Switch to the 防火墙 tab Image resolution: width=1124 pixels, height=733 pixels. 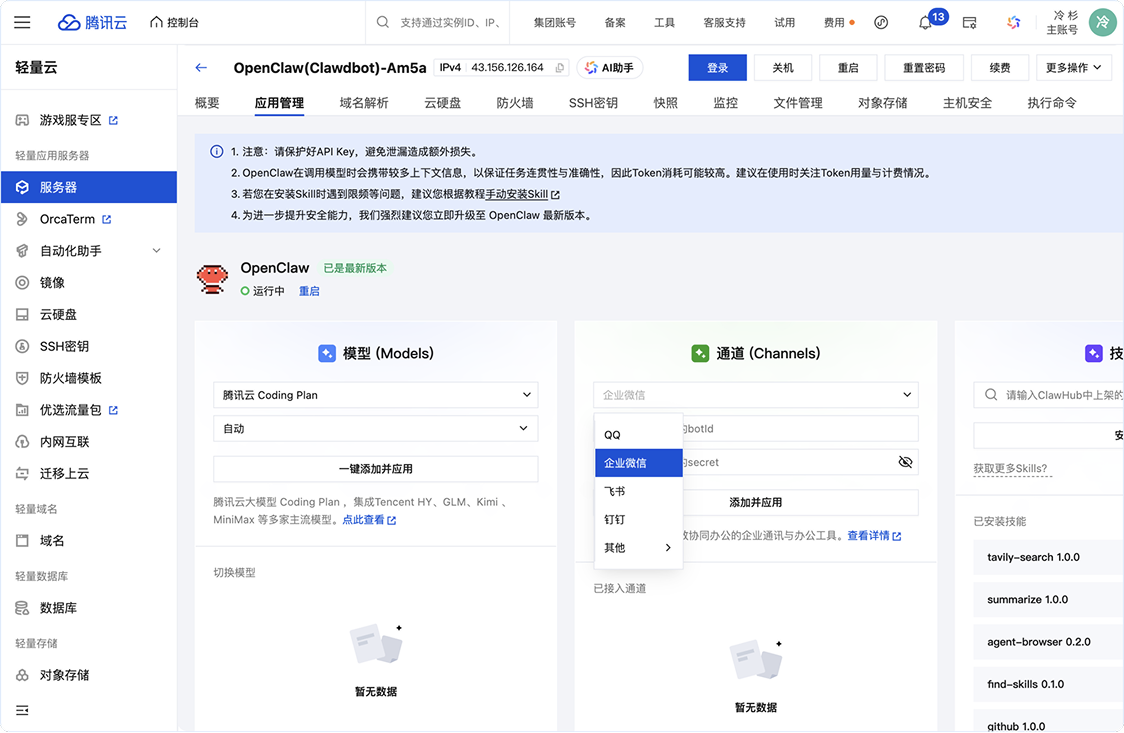514,103
